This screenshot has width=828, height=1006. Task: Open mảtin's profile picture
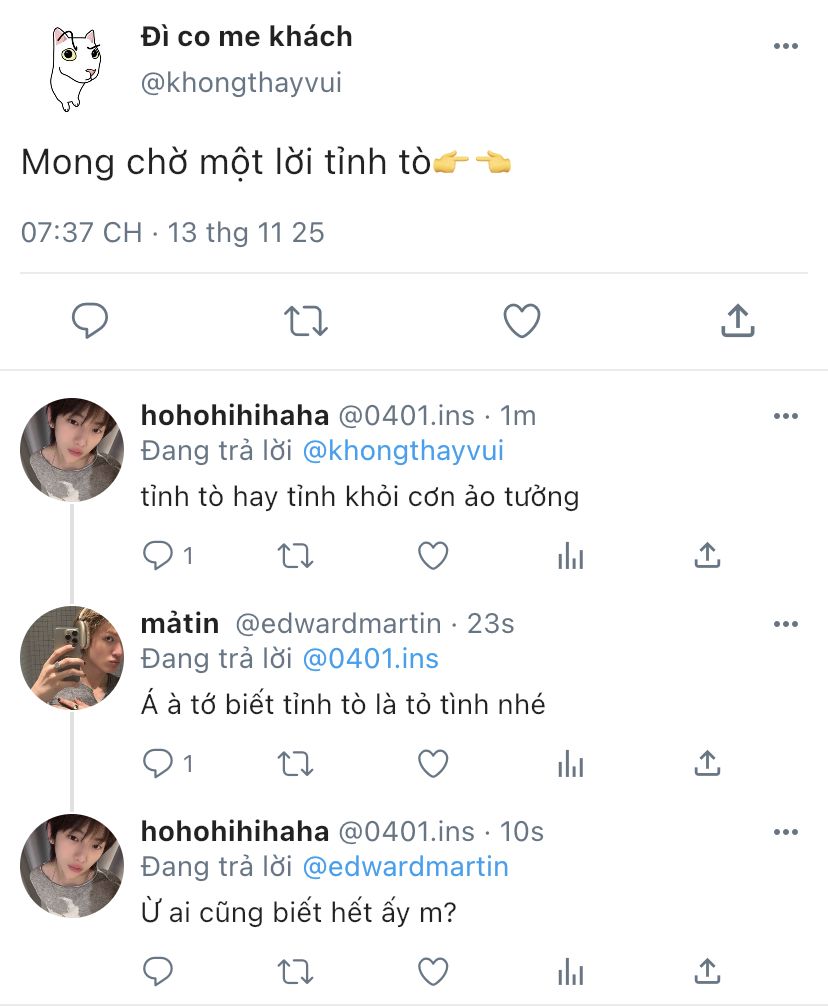[x=72, y=657]
